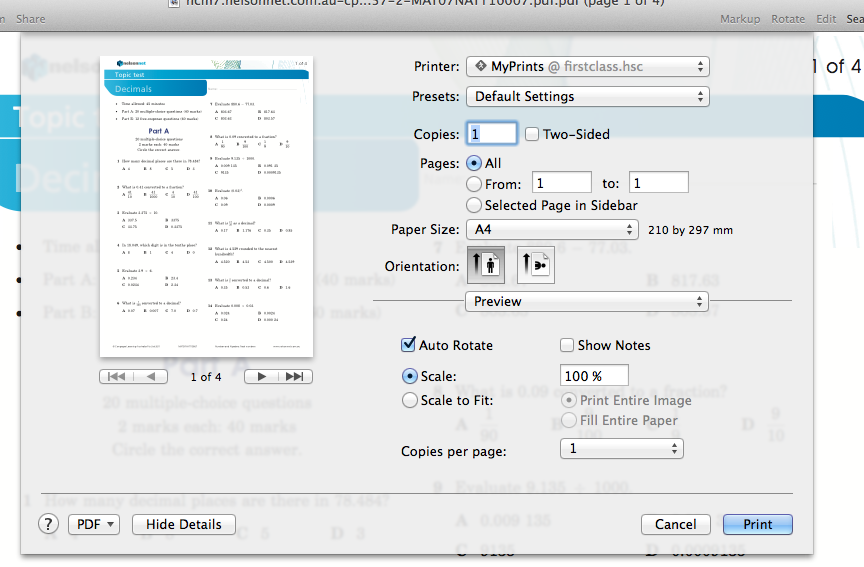This screenshot has width=864, height=567.
Task: Click the 'to' page number field
Action: coord(658,182)
